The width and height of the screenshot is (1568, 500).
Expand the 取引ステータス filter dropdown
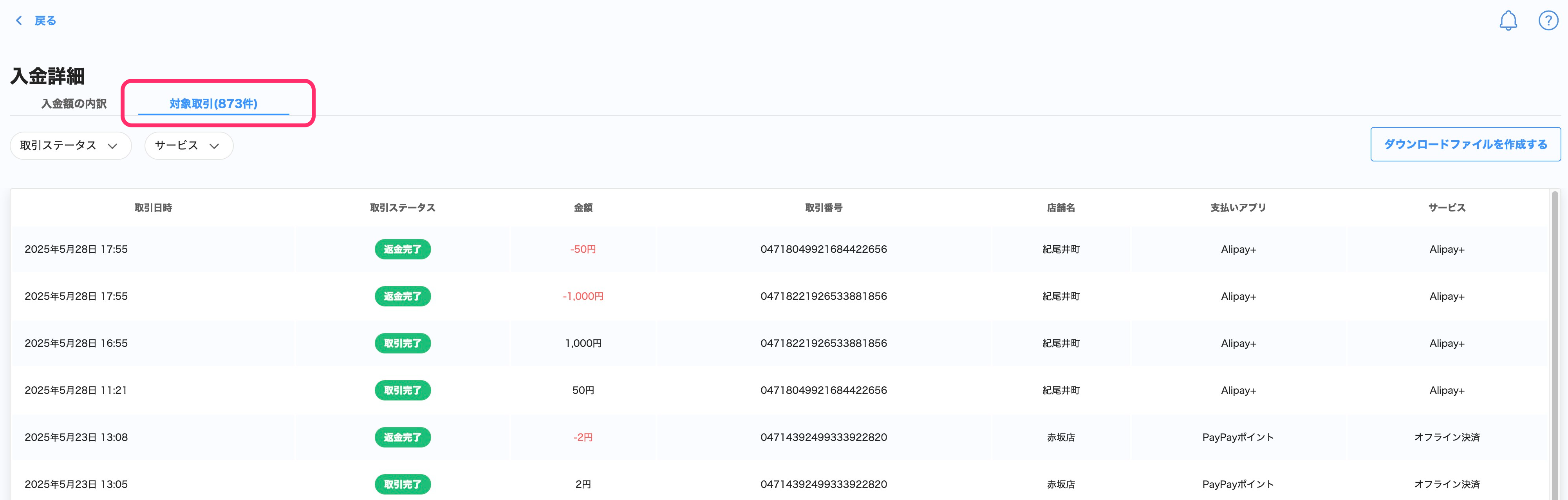tap(70, 145)
